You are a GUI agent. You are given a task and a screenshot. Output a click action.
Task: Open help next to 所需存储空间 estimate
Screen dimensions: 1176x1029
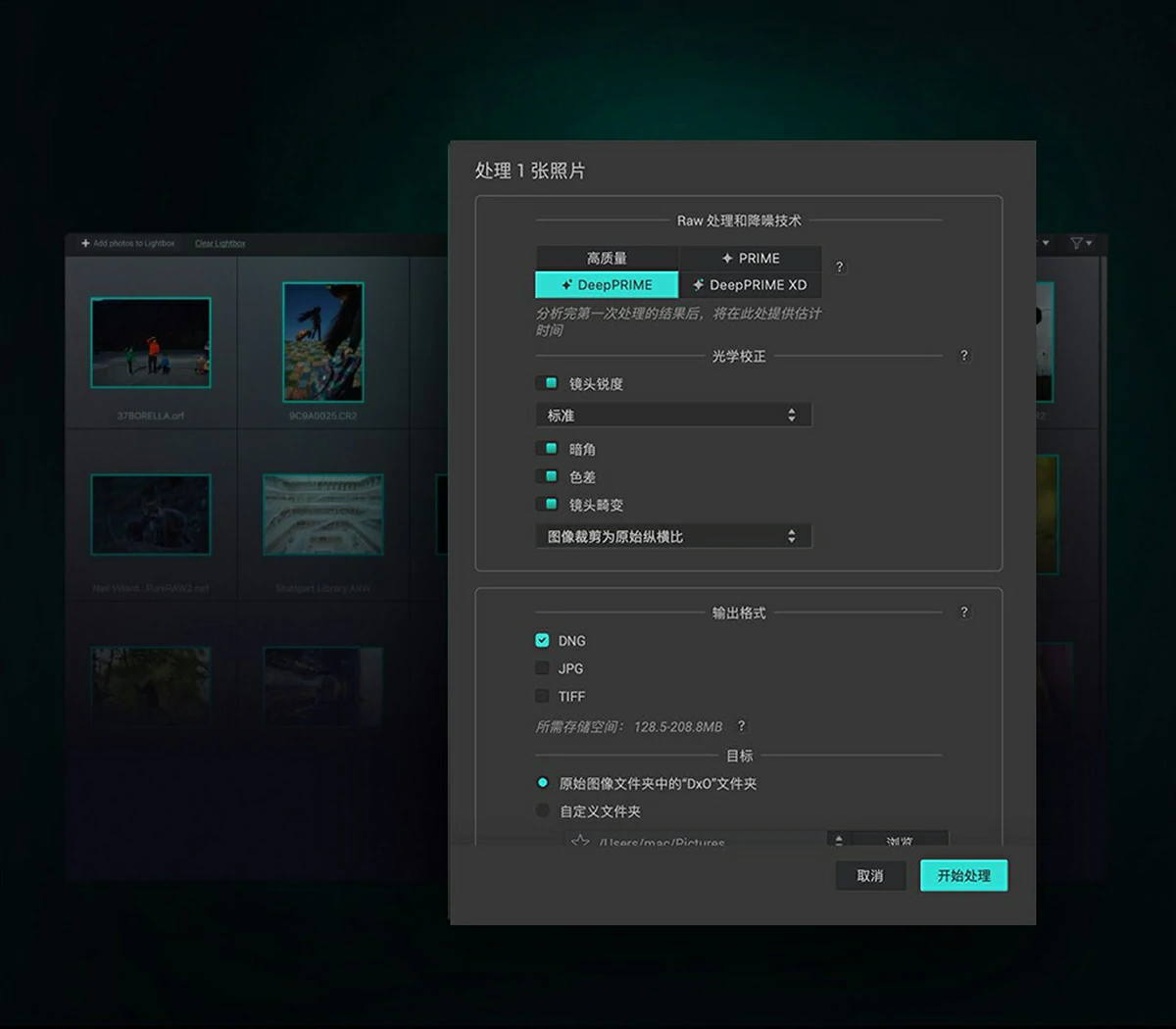click(742, 726)
